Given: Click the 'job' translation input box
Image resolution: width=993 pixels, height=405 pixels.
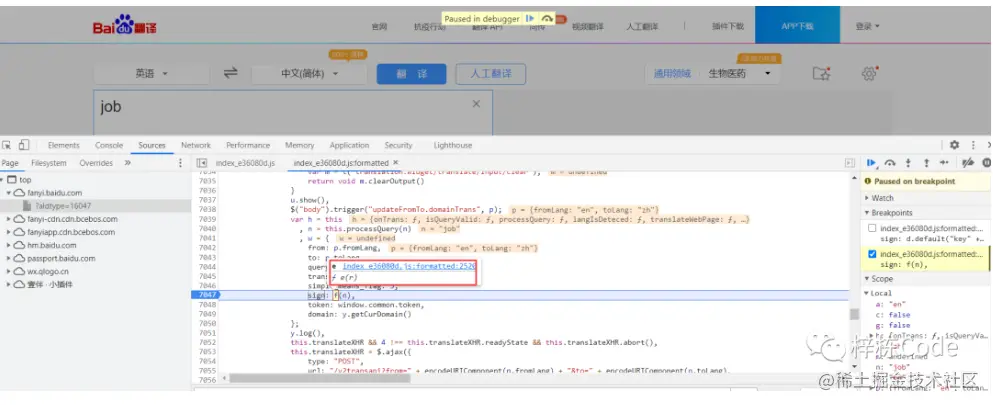Looking at the screenshot, I should [293, 111].
